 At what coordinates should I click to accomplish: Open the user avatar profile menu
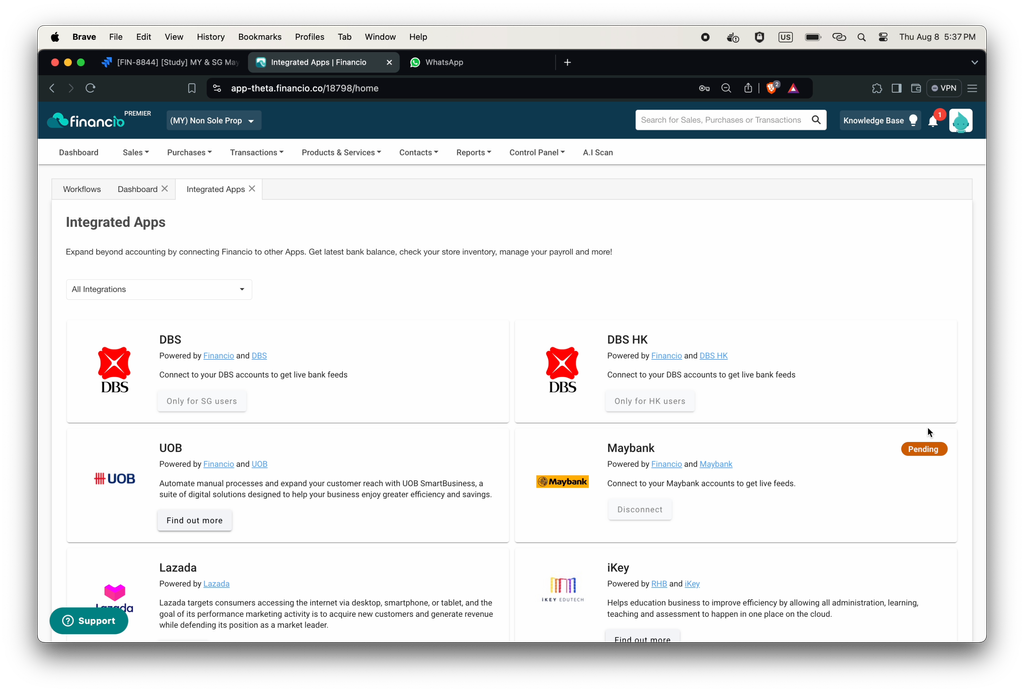(x=960, y=121)
